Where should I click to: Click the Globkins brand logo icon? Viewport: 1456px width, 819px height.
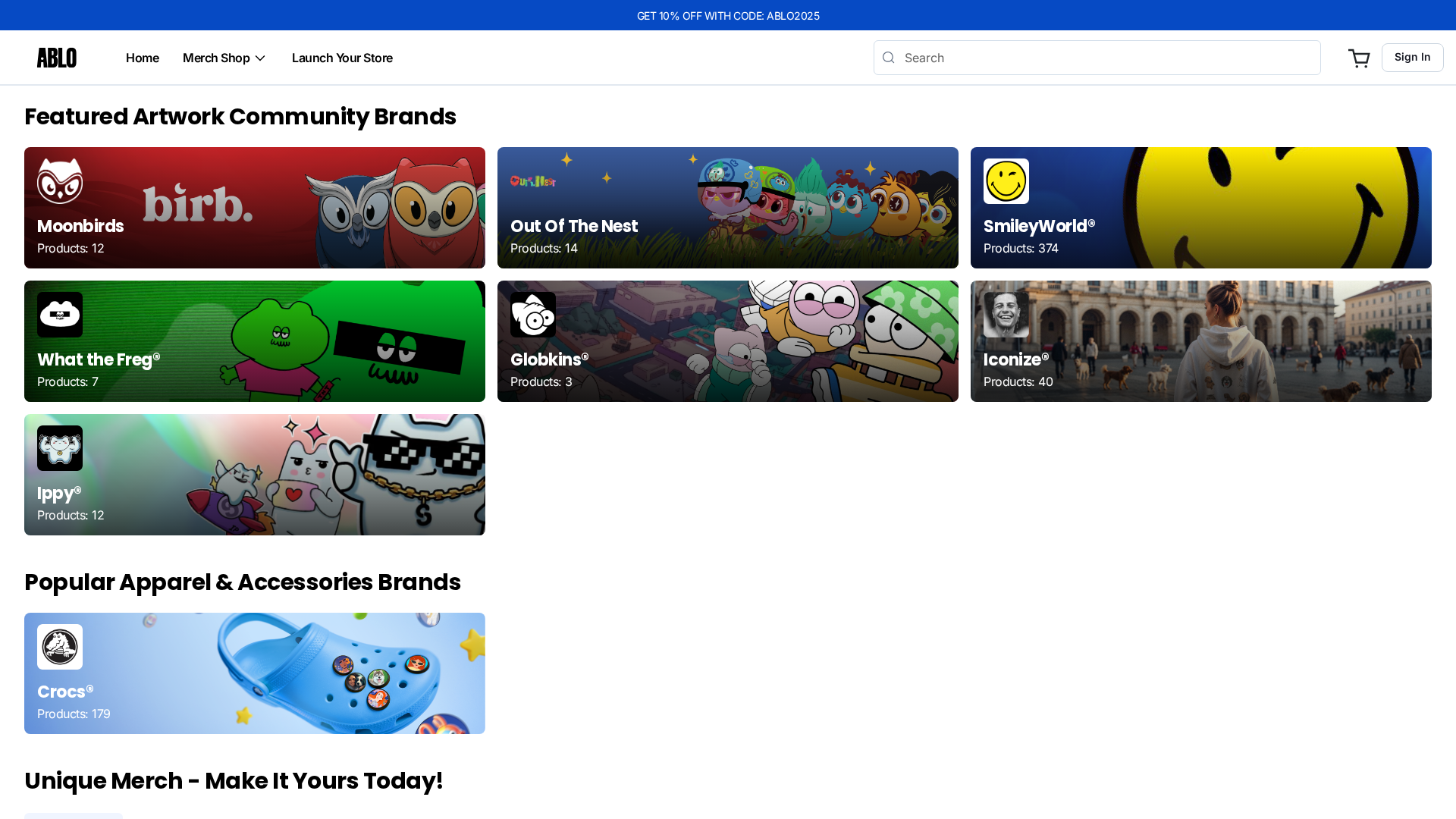point(533,315)
